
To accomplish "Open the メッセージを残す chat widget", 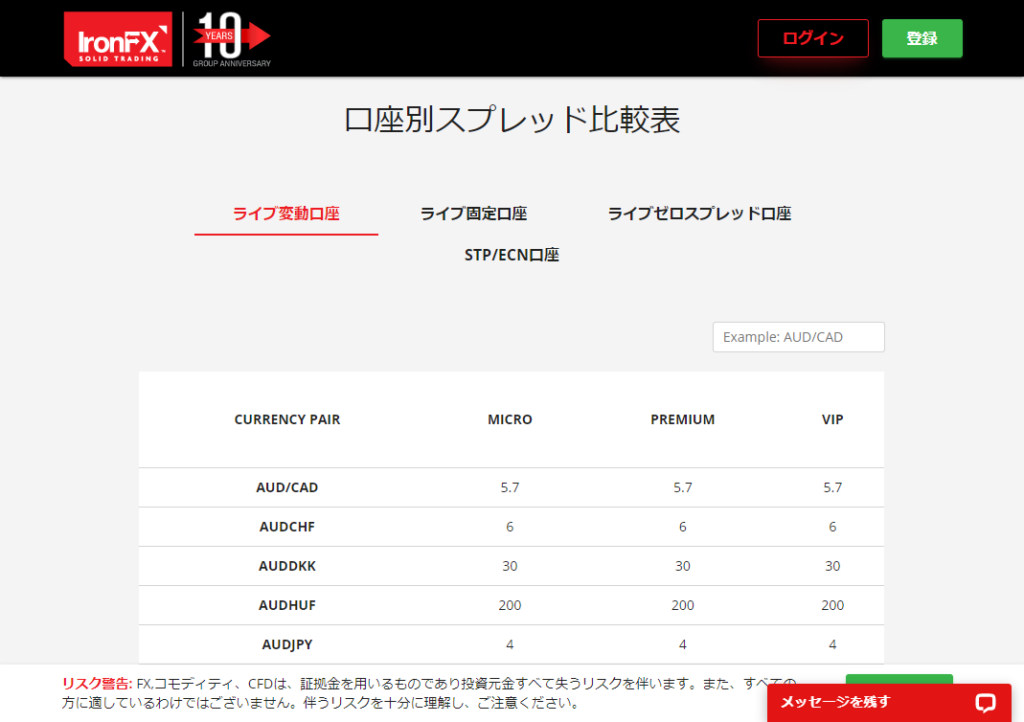I will tap(889, 702).
